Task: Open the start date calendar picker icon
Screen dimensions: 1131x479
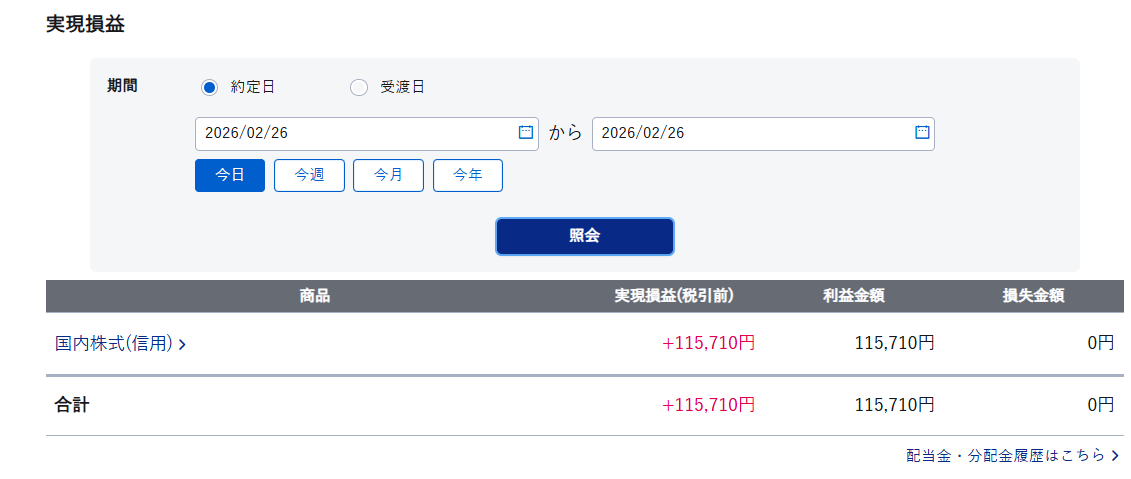Action: pyautogui.click(x=526, y=133)
